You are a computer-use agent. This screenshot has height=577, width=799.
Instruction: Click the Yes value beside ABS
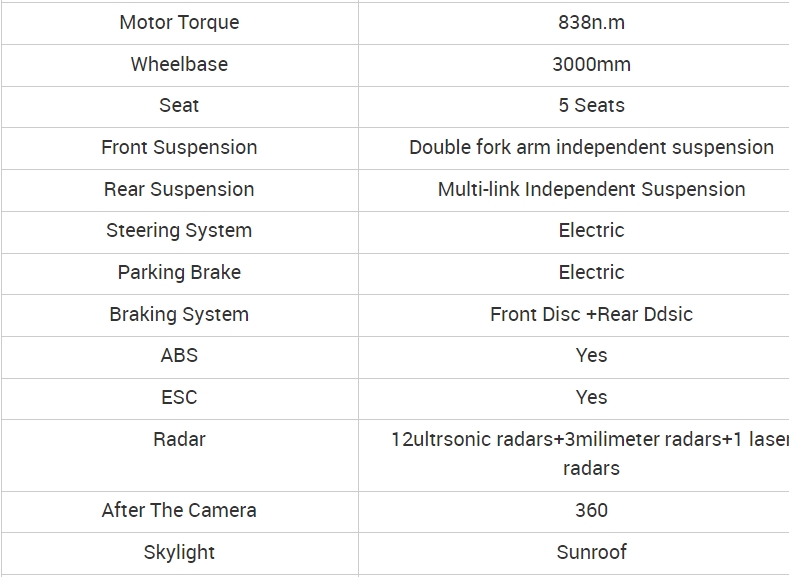(591, 355)
